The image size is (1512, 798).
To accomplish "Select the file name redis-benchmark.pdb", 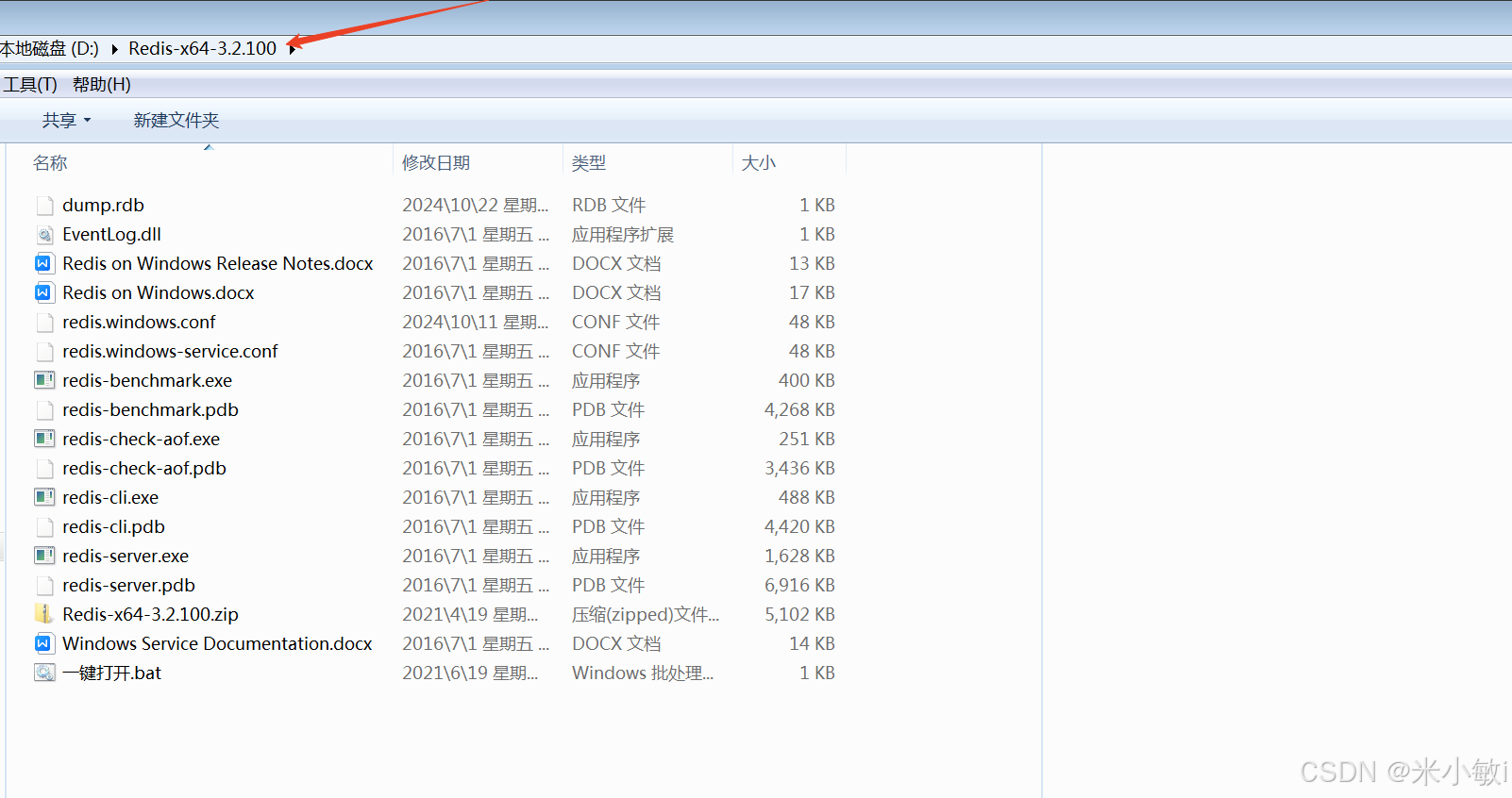I will pos(150,410).
